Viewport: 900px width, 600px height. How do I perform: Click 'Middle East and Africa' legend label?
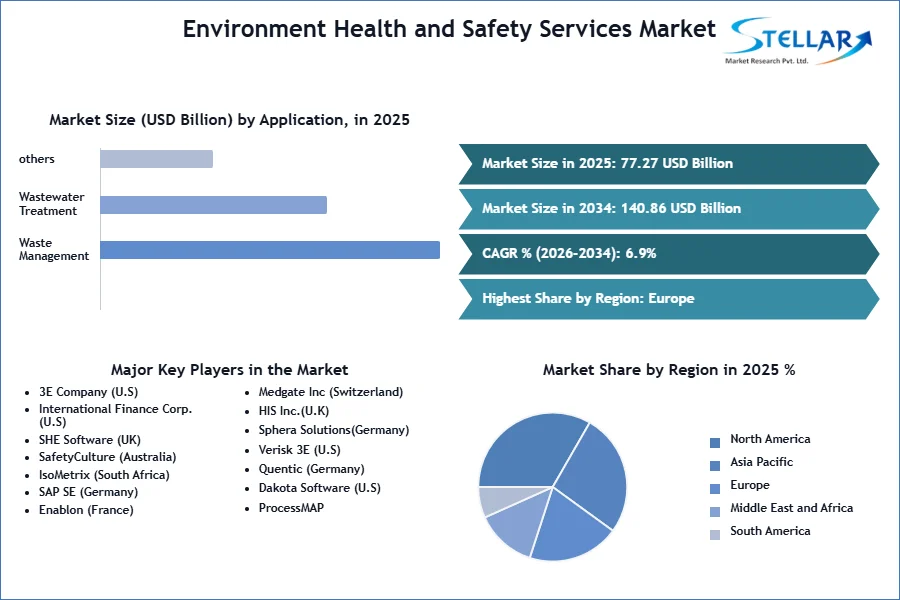tap(792, 508)
